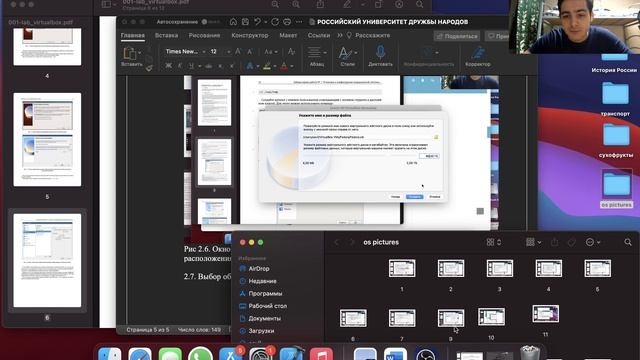Switch to the Вставка tab
Viewport: 640px width, 360px height.
tap(166, 36)
